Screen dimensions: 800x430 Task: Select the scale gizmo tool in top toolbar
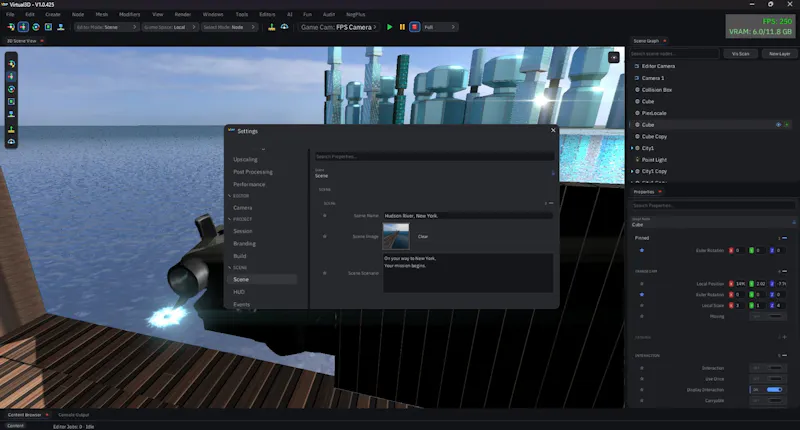(x=48, y=27)
